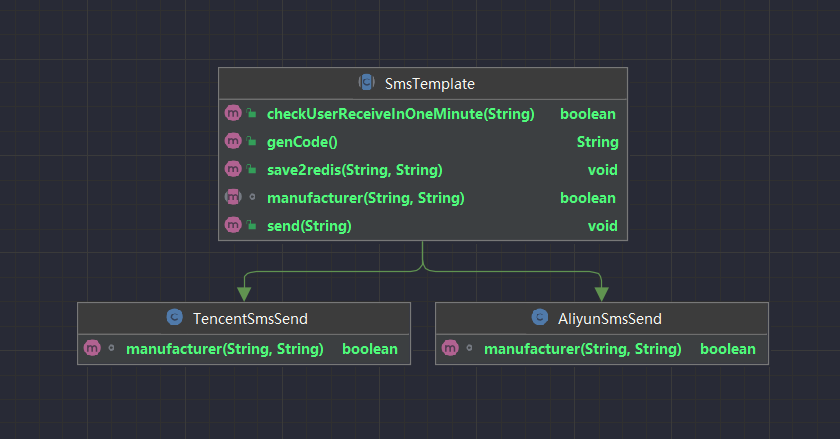Click the public lock icon beside save2redis
Viewport: 840px width, 439px height.
click(x=251, y=169)
